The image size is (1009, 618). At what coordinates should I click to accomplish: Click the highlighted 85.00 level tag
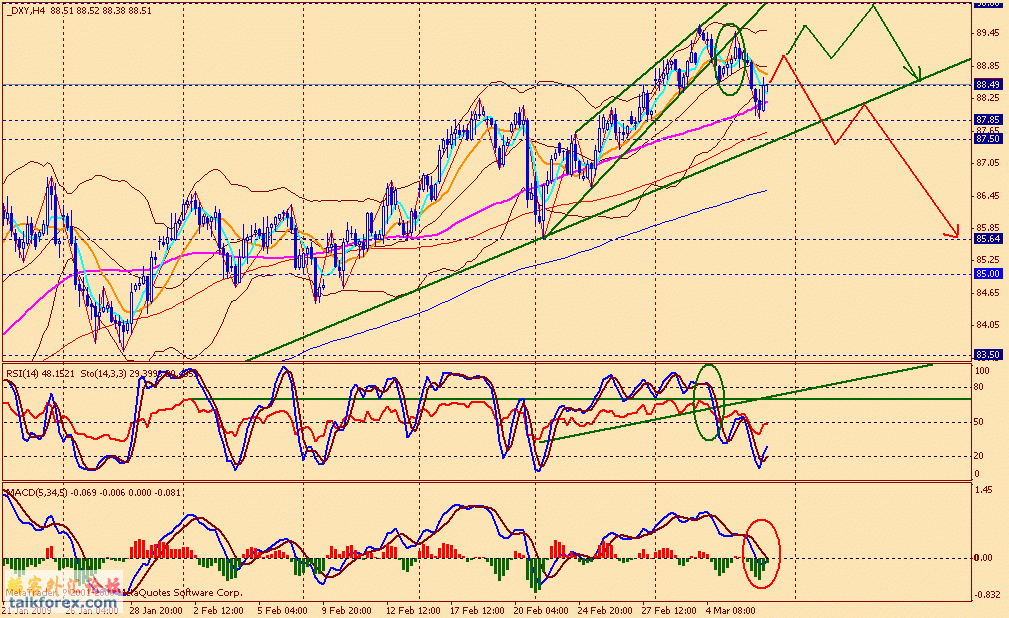pyautogui.click(x=988, y=274)
